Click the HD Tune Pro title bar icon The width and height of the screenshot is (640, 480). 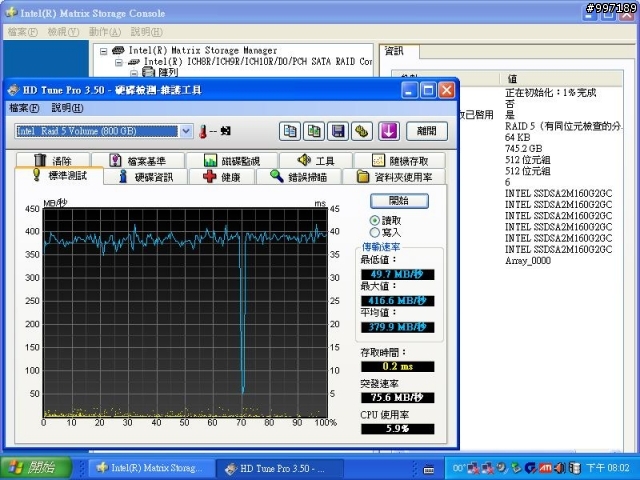click(x=13, y=90)
